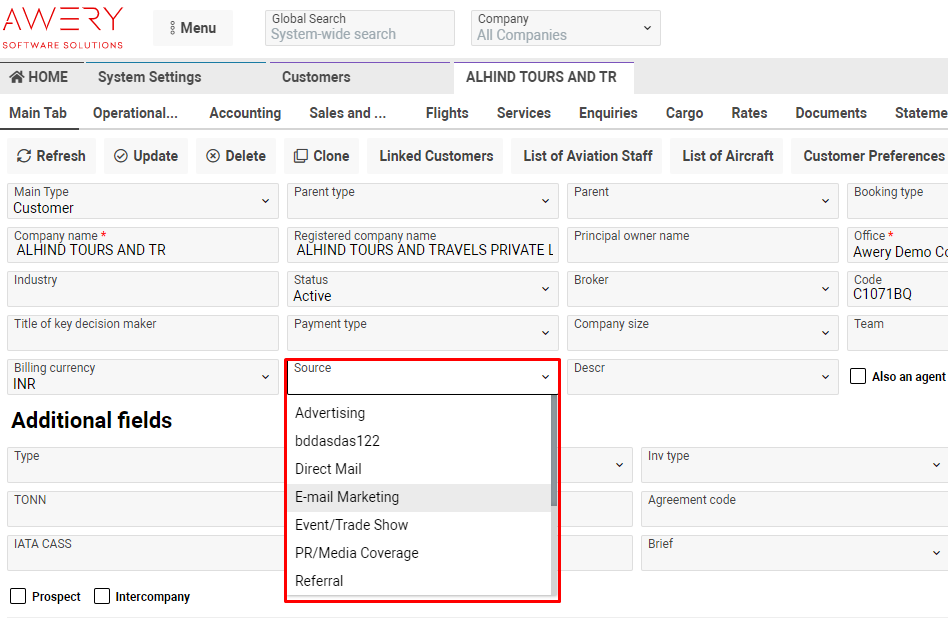This screenshot has height=620, width=948.
Task: Tick the Prospect checkbox
Action: tap(18, 596)
